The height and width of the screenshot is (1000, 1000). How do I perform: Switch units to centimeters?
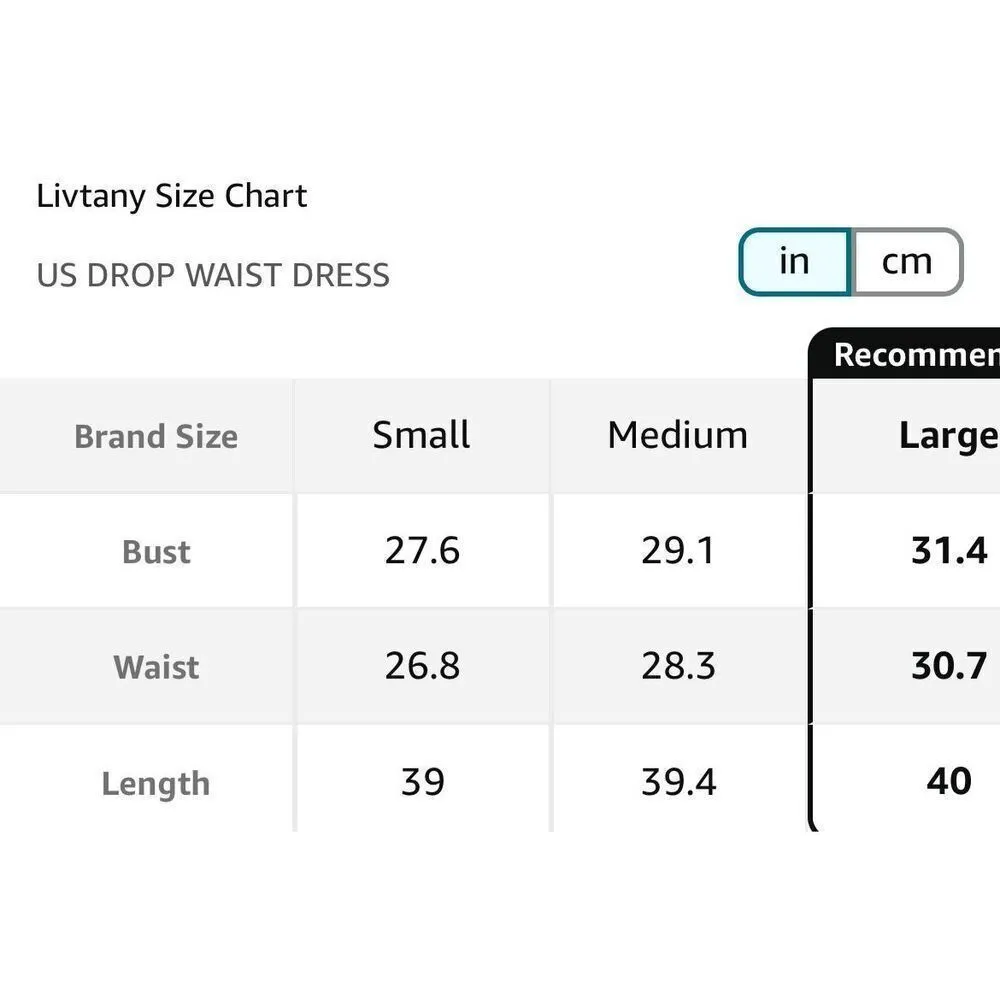906,262
